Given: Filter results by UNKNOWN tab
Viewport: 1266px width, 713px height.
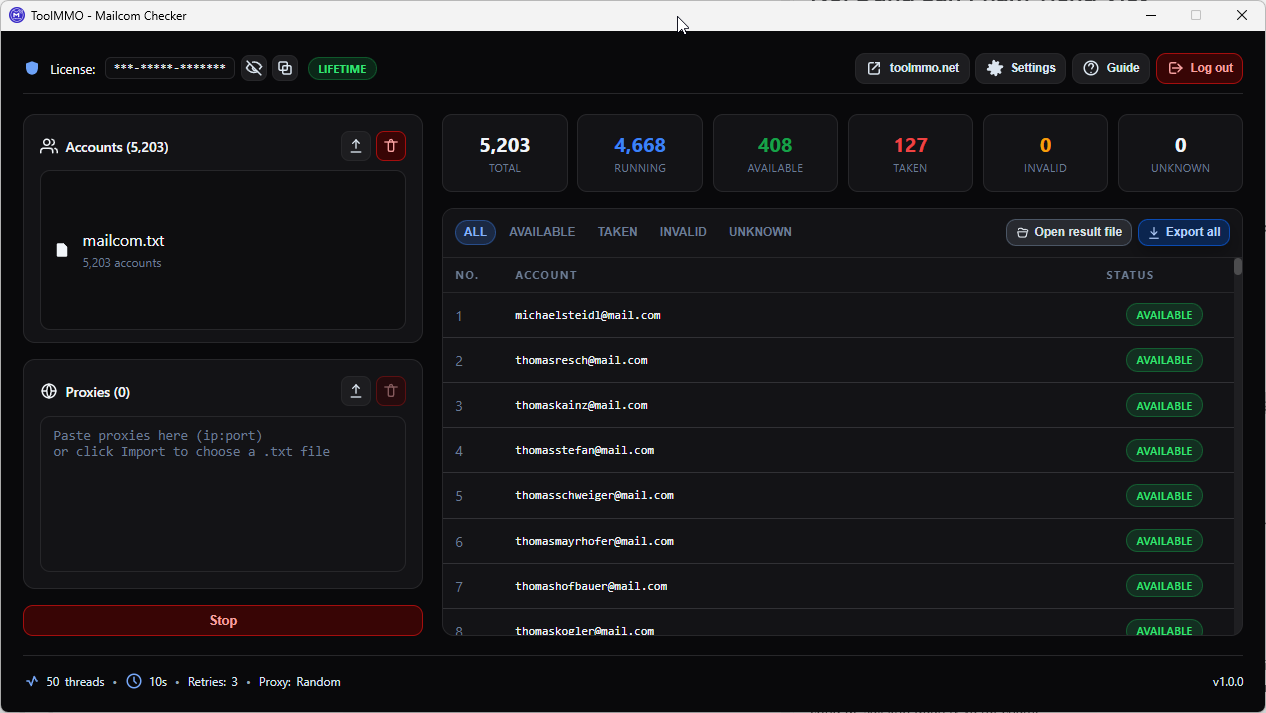Looking at the screenshot, I should click(760, 232).
